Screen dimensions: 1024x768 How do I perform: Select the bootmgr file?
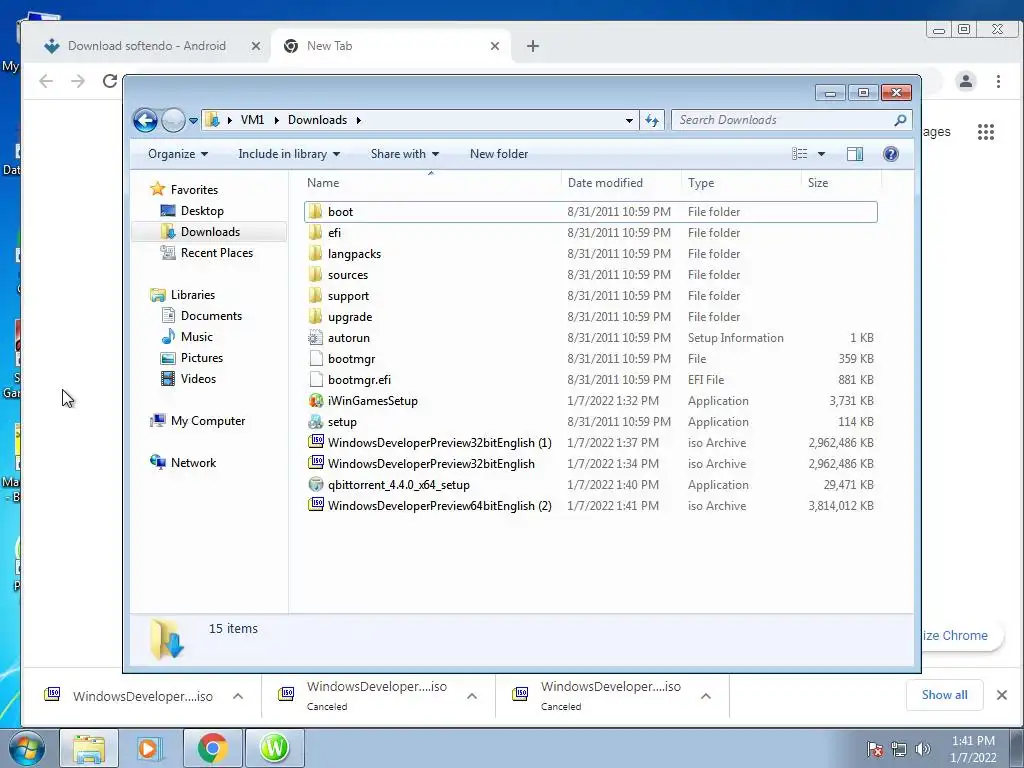click(x=590, y=359)
